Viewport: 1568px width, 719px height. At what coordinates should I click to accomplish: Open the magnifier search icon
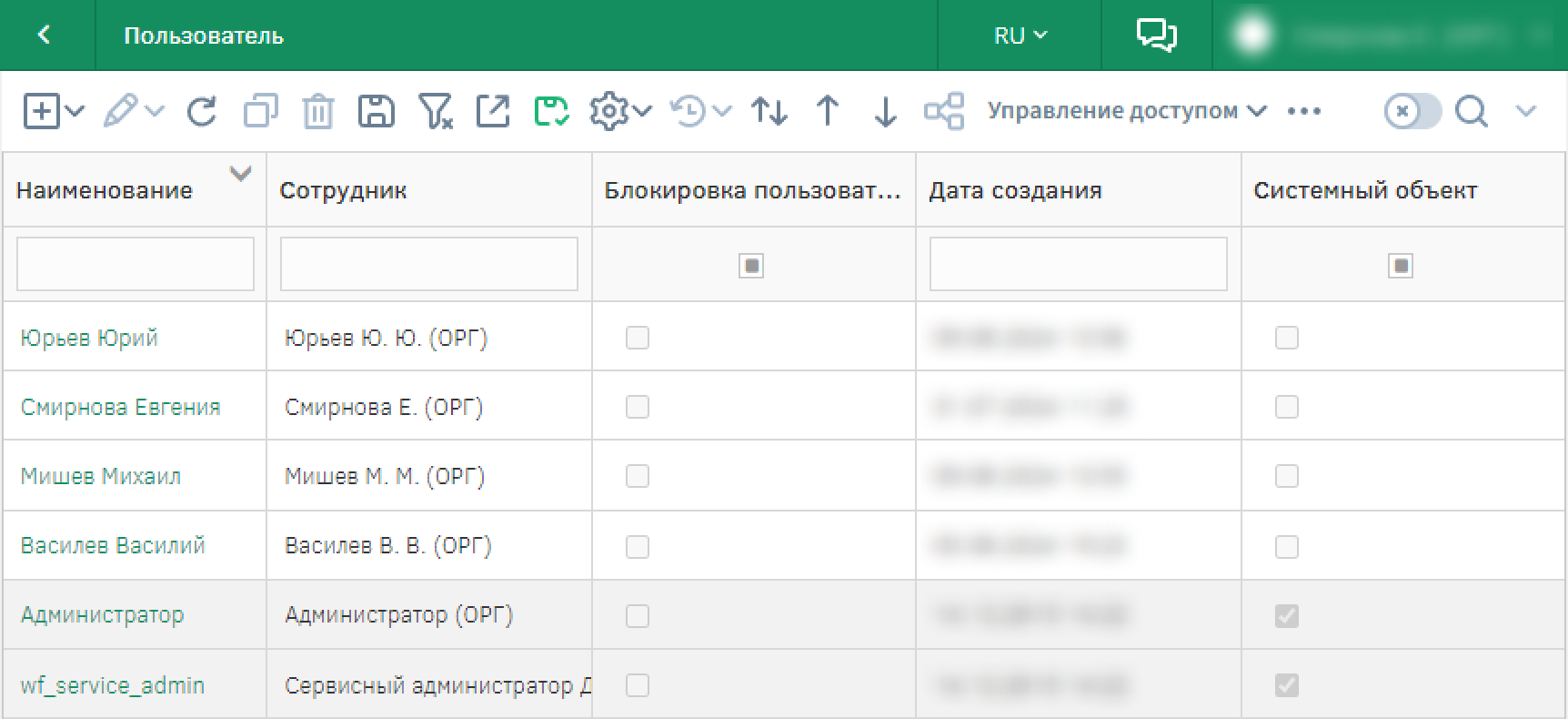pyautogui.click(x=1471, y=112)
